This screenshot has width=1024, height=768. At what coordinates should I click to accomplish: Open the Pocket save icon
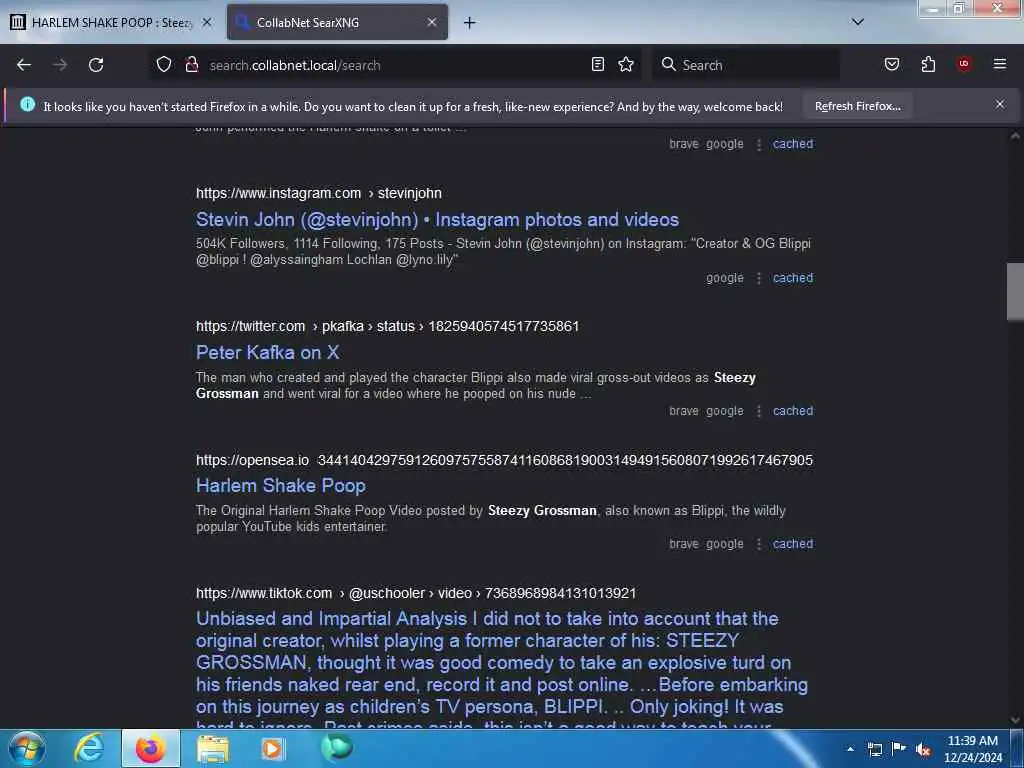tap(892, 65)
